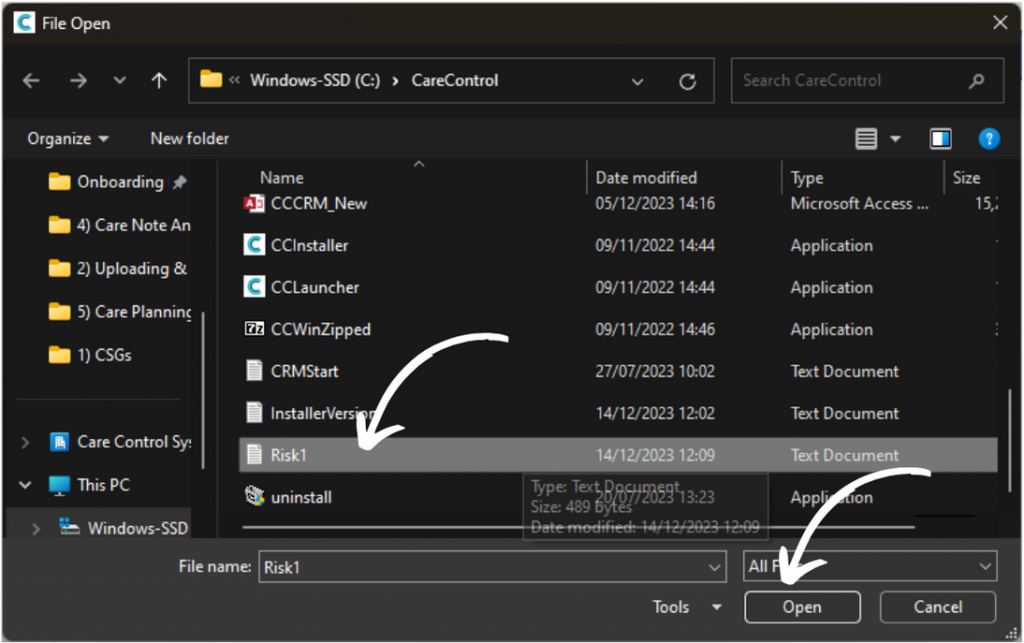Click the uninstall file name
This screenshot has width=1024, height=643.
[x=301, y=497]
